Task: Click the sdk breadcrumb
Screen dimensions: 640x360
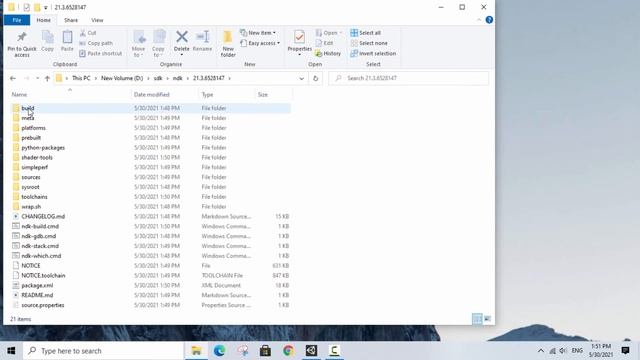Action: [158, 78]
